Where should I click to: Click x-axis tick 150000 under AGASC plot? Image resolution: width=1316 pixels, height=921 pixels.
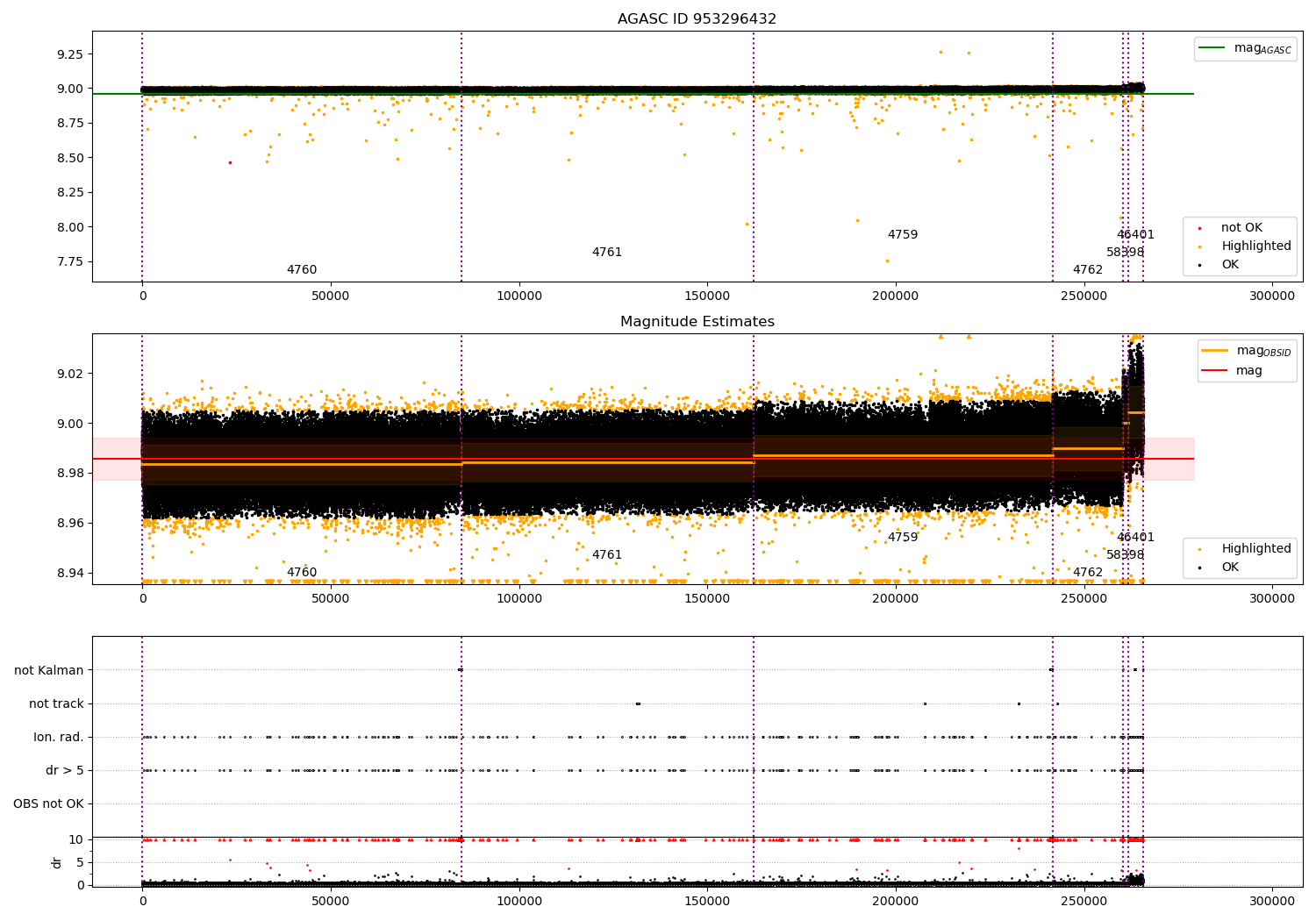pyautogui.click(x=707, y=296)
